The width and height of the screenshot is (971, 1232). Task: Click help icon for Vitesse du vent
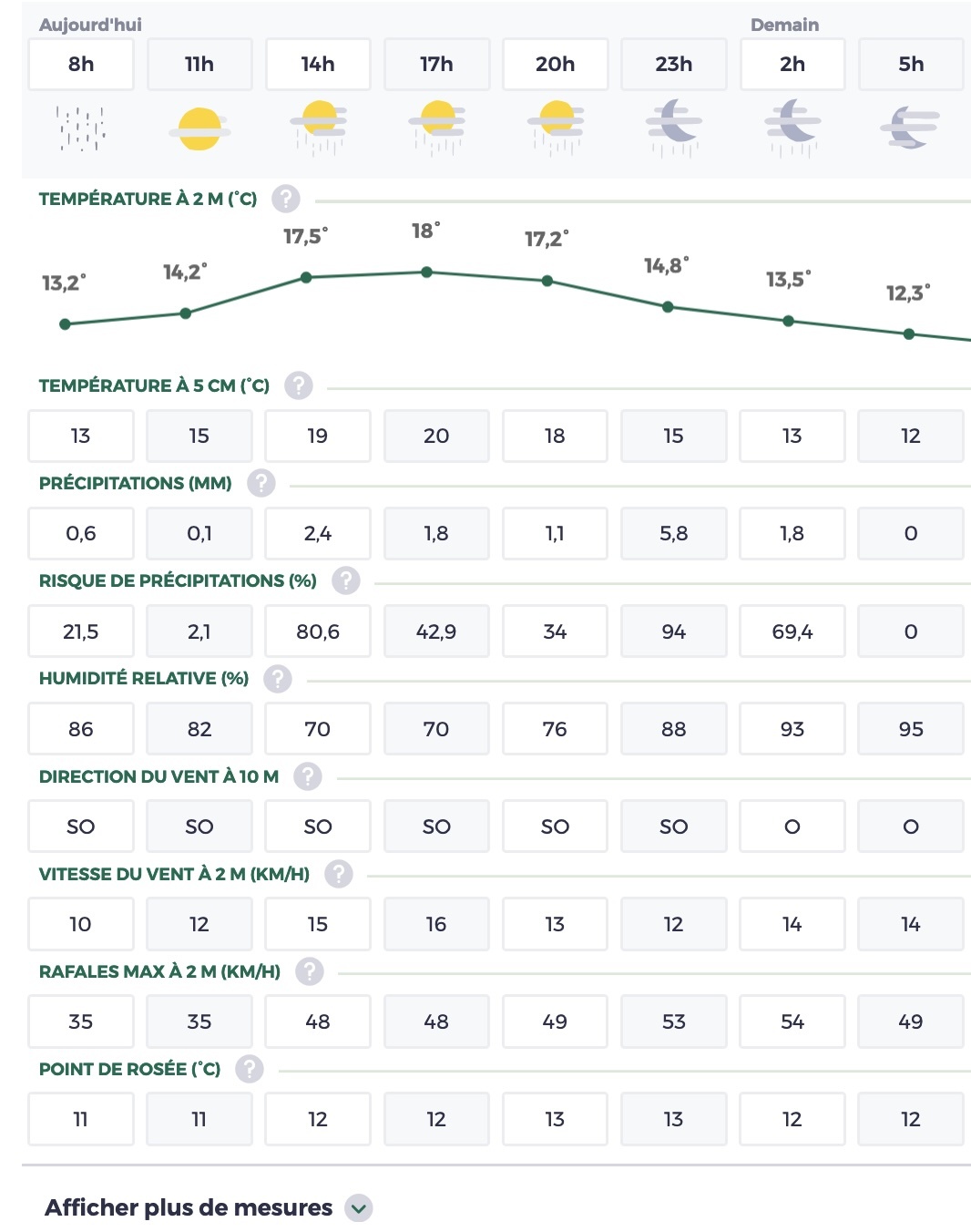tap(339, 874)
